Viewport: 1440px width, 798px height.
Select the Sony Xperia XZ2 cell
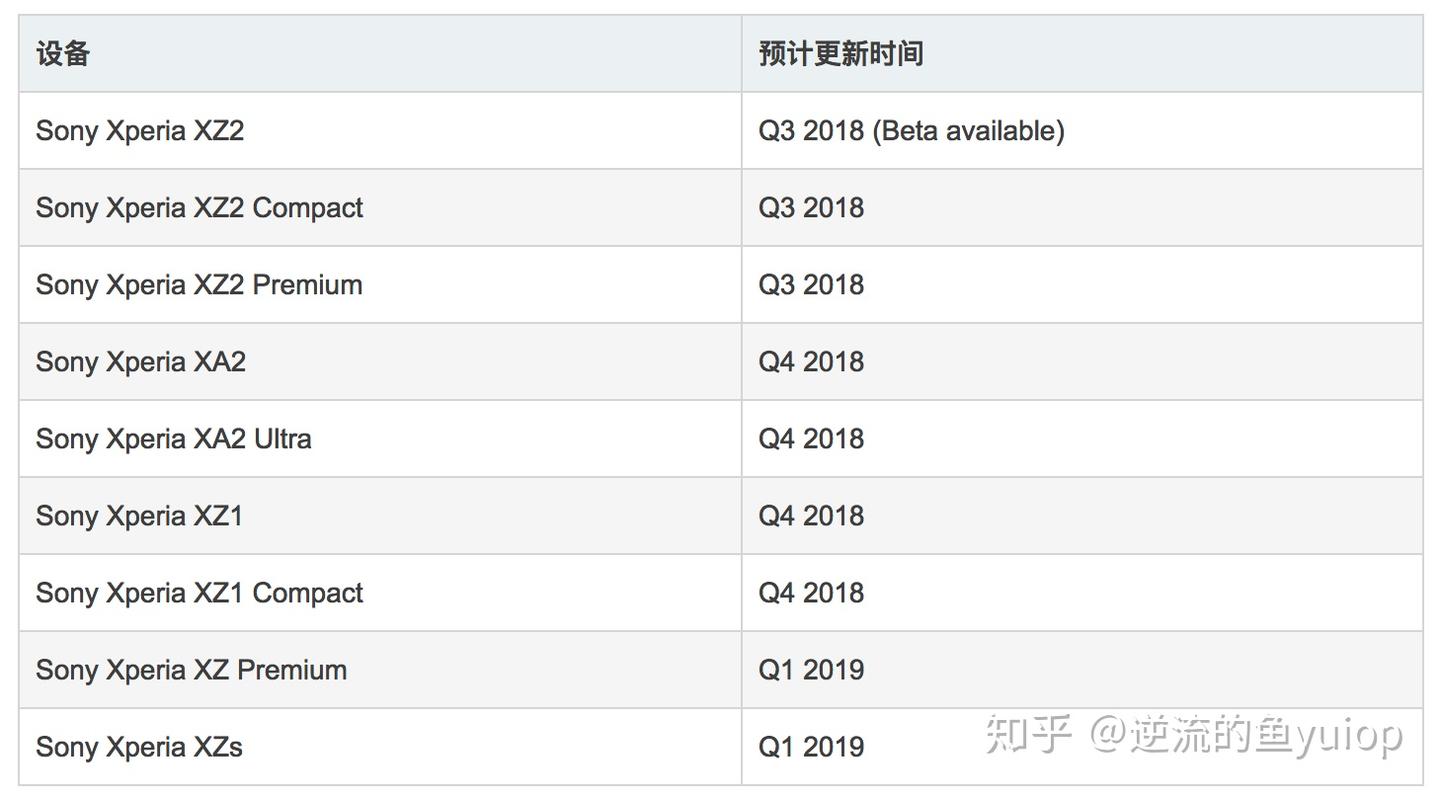click(140, 131)
